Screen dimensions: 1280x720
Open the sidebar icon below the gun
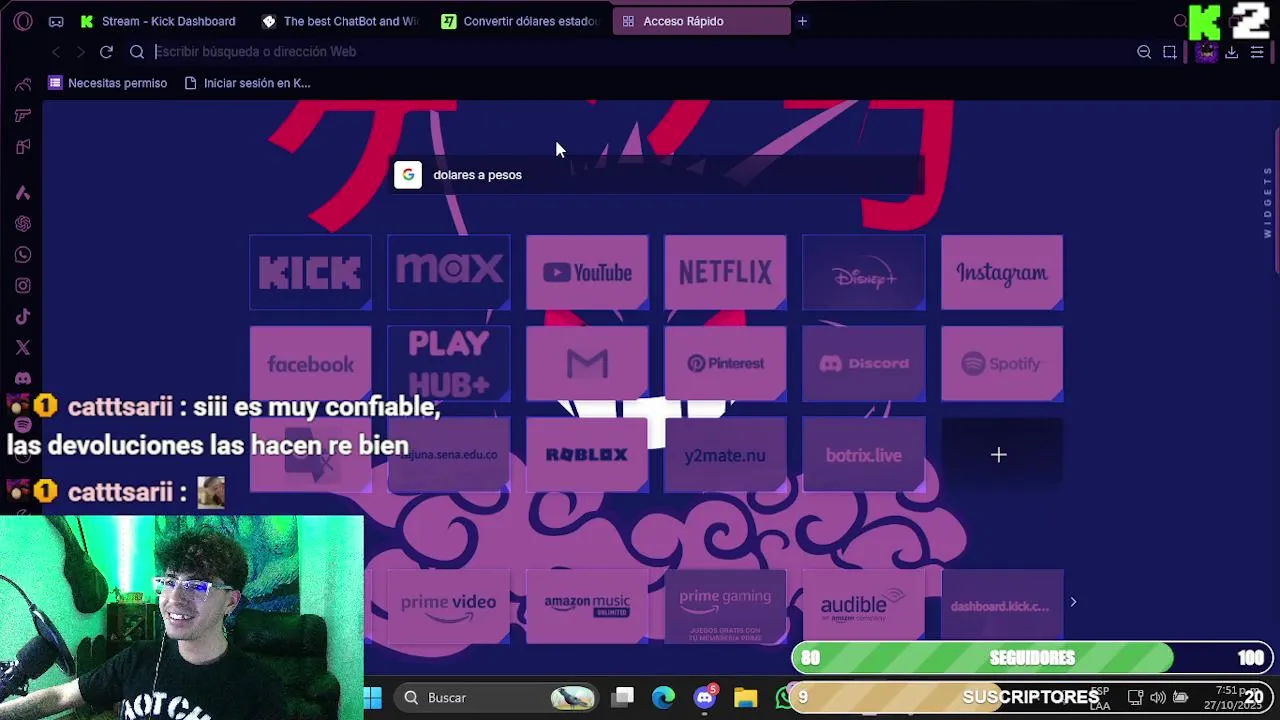point(23,147)
